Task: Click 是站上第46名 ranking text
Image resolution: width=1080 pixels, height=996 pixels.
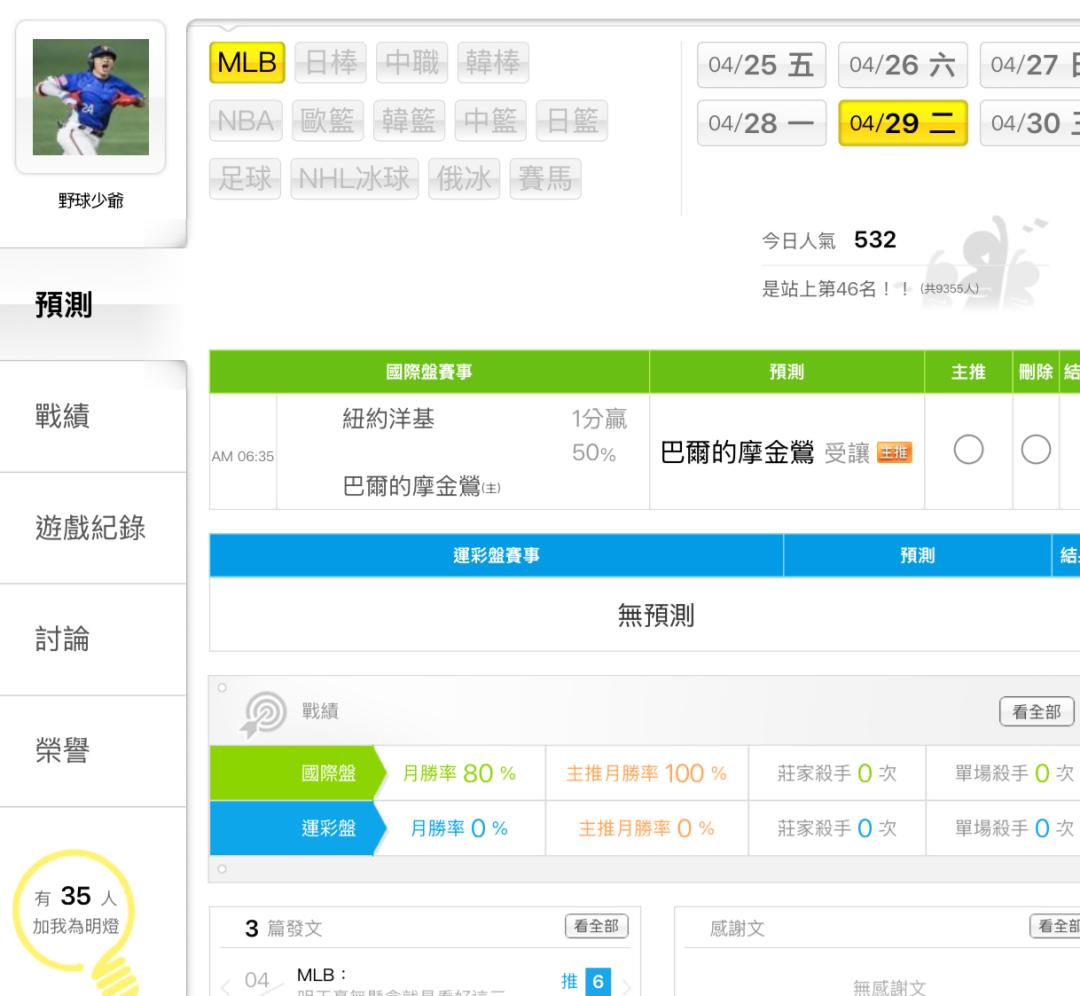Action: [x=836, y=289]
